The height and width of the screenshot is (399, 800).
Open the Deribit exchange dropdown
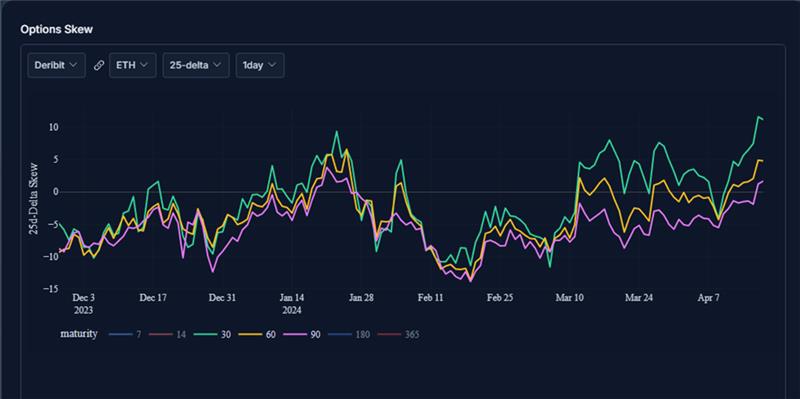pyautogui.click(x=56, y=65)
